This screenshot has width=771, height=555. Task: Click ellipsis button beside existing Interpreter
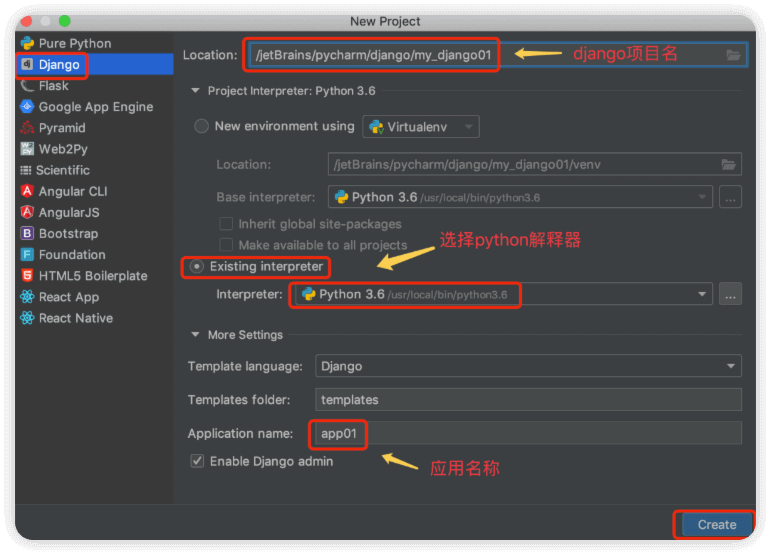pos(730,294)
